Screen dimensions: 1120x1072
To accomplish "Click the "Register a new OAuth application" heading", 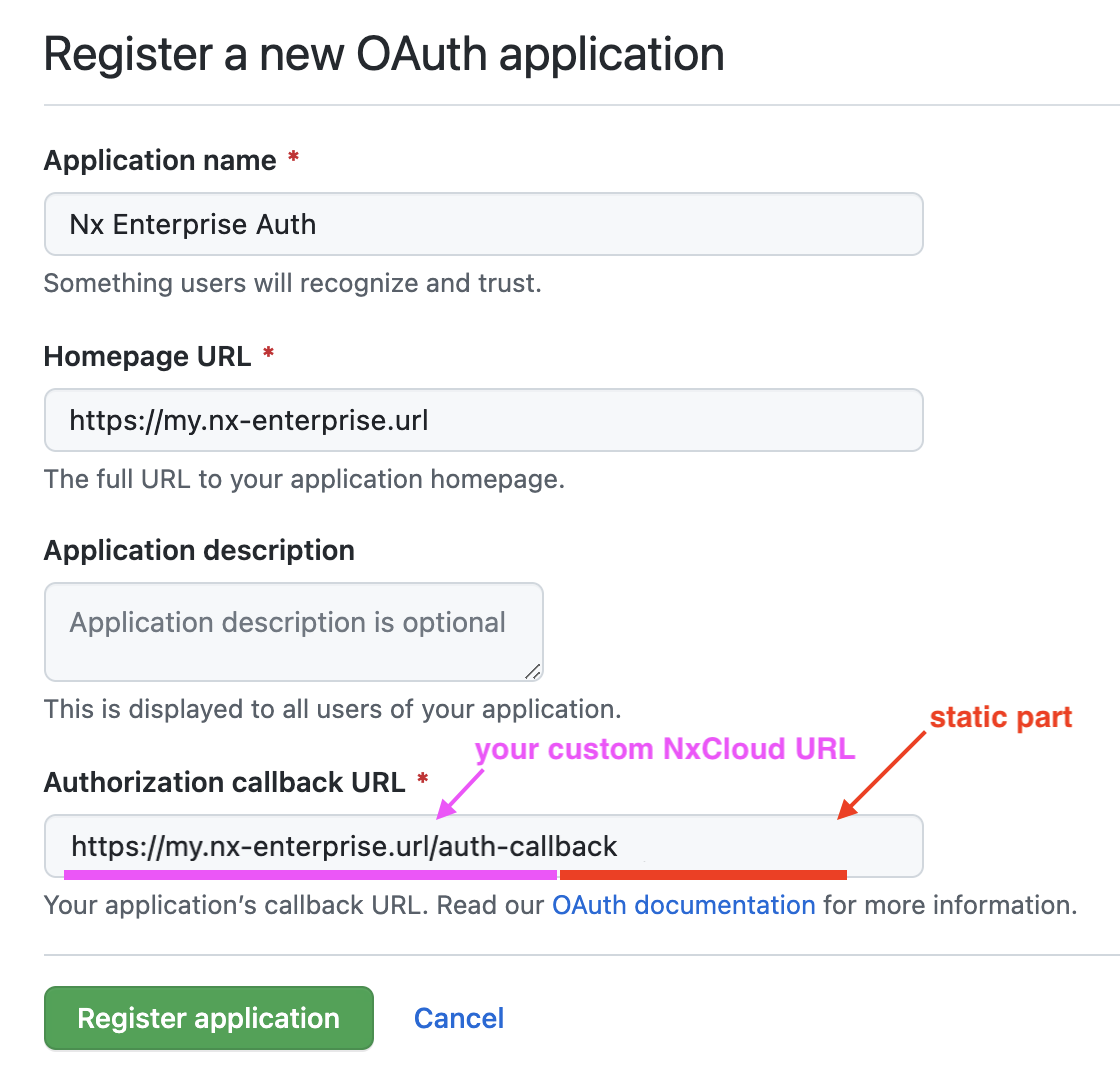I will (x=384, y=53).
